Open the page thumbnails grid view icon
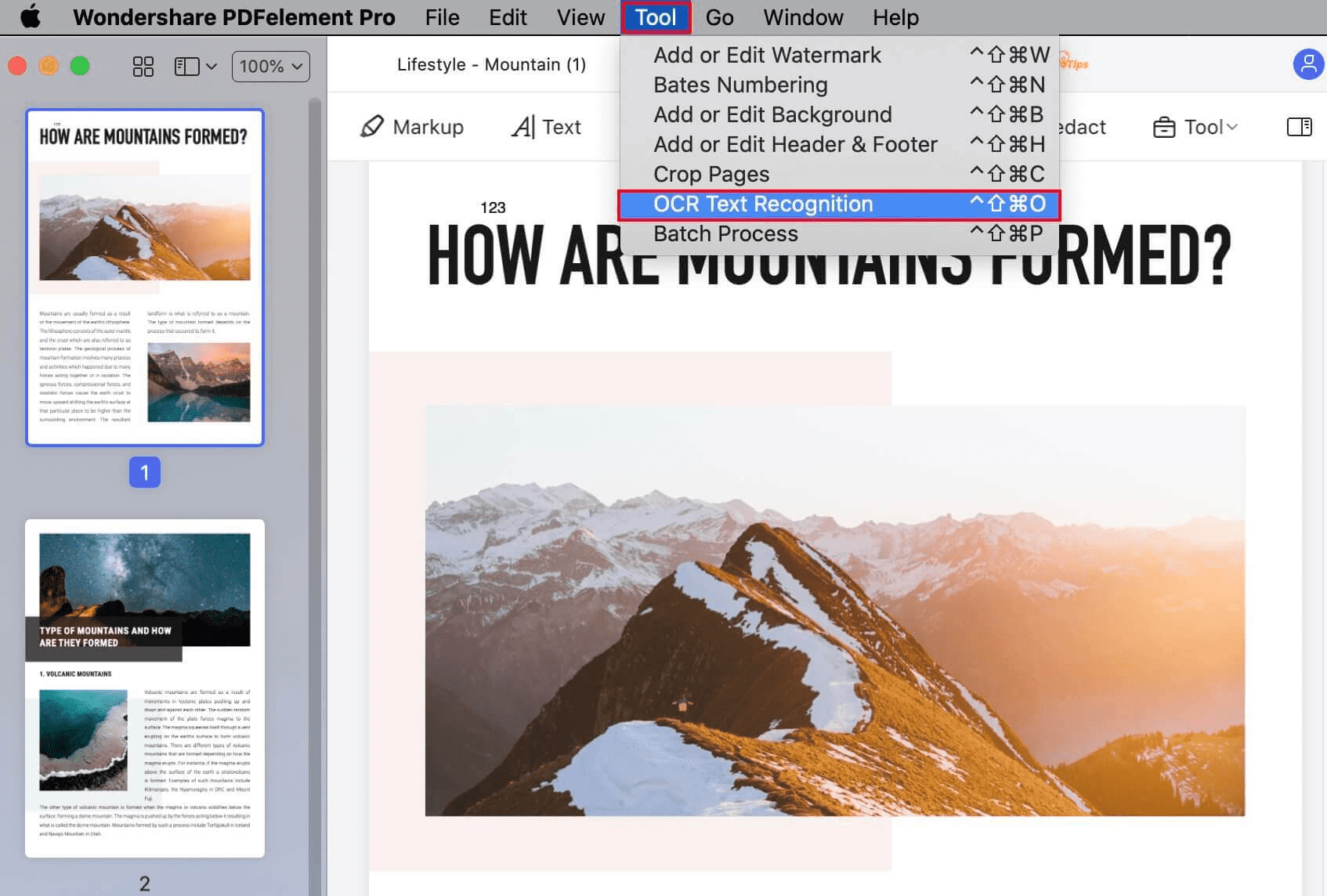Screen dimensions: 1327x896 click(143, 66)
